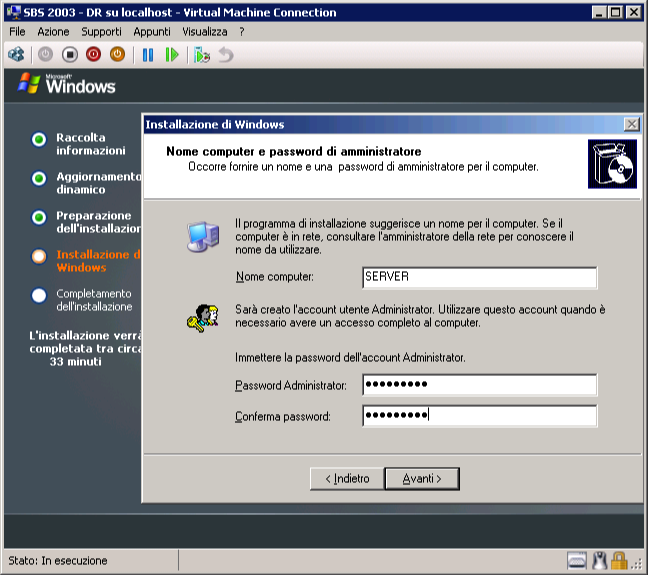Open the ? help menu
The height and width of the screenshot is (575, 648).
pos(242,32)
